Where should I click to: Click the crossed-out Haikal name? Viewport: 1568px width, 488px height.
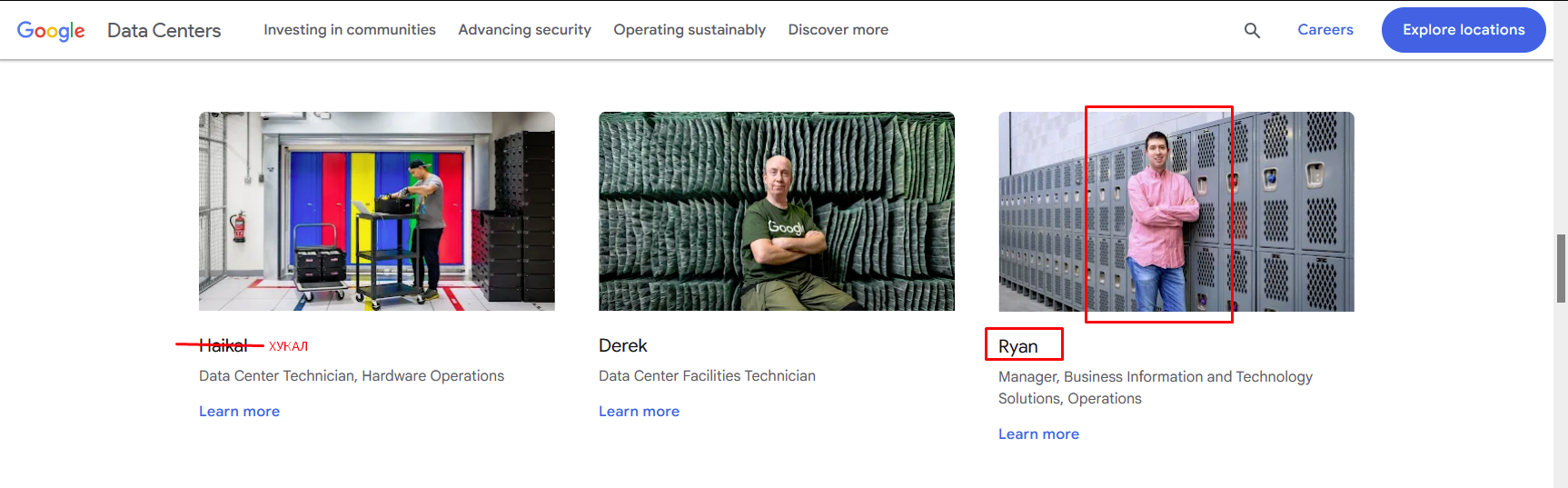click(x=223, y=345)
